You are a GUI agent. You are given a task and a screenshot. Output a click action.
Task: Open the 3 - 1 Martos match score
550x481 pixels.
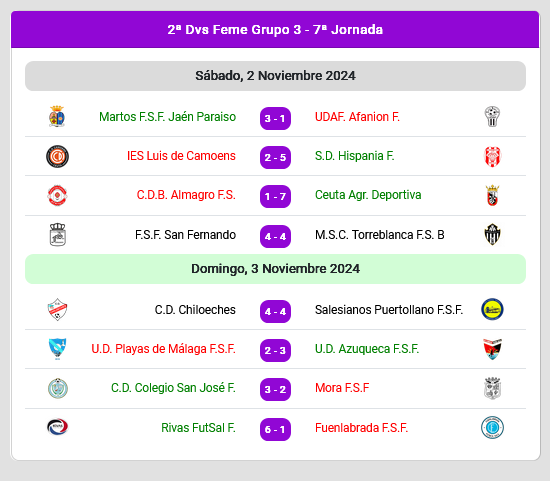click(x=275, y=119)
